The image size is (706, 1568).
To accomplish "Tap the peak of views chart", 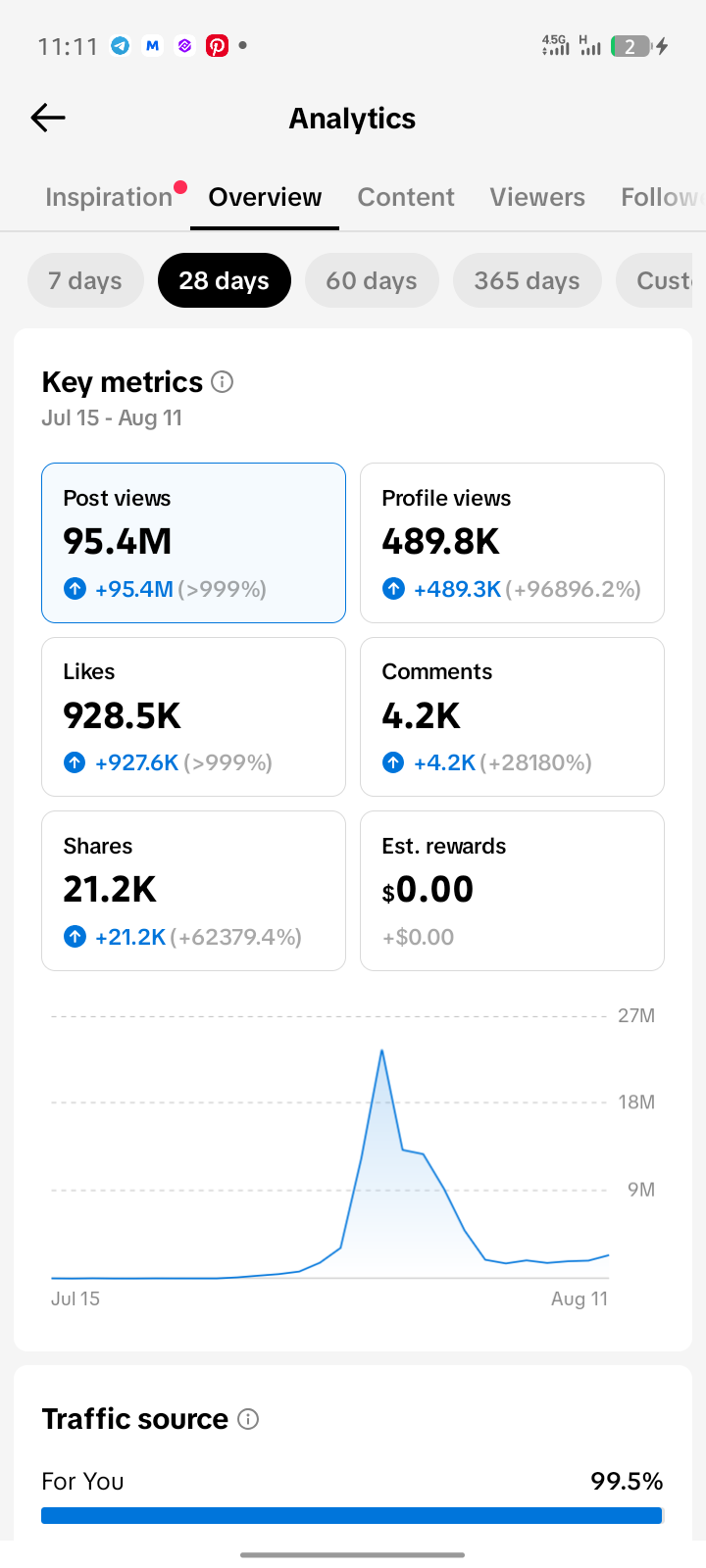I will point(381,1051).
